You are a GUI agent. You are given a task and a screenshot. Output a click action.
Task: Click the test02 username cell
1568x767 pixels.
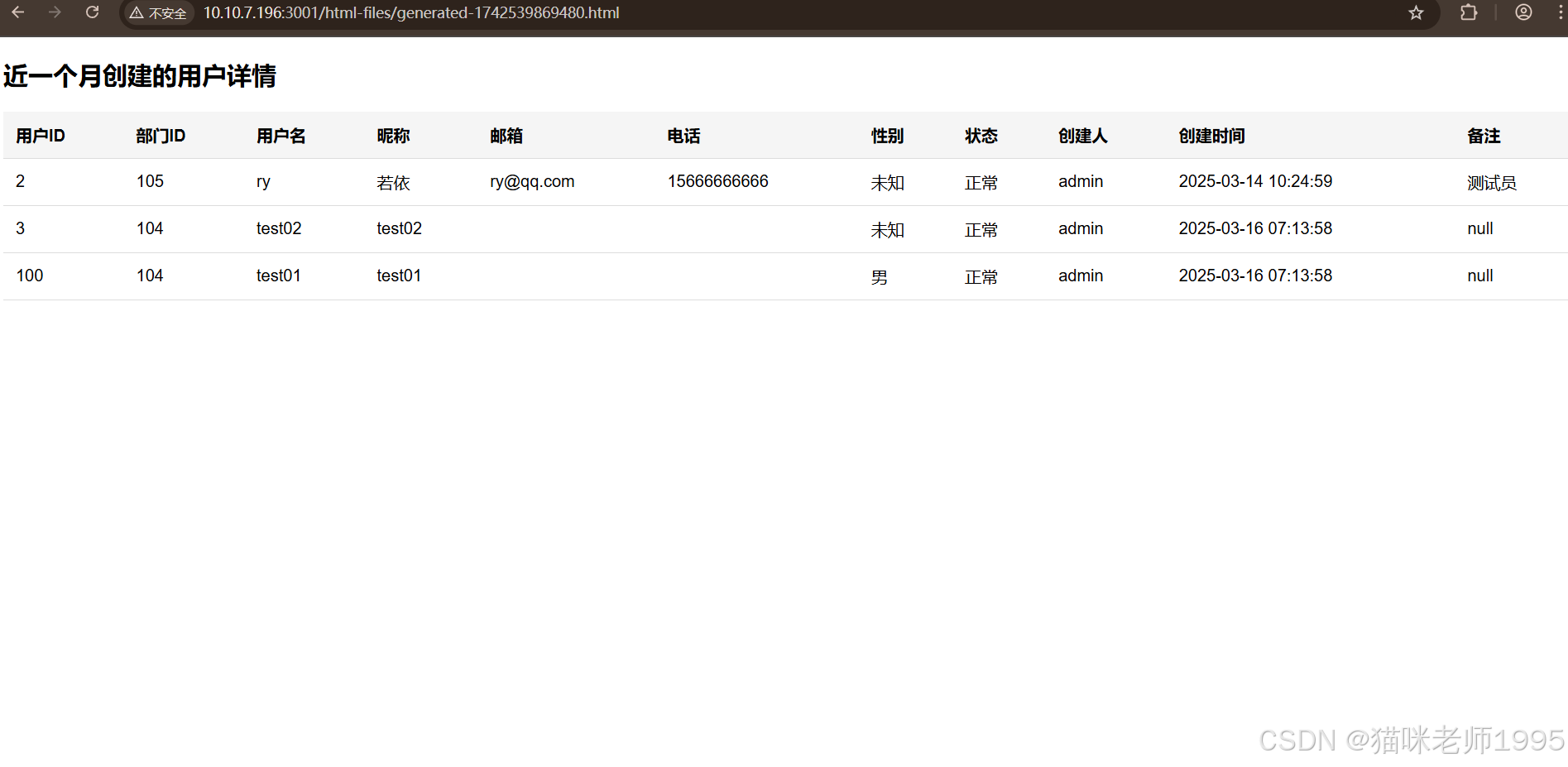[x=279, y=228]
